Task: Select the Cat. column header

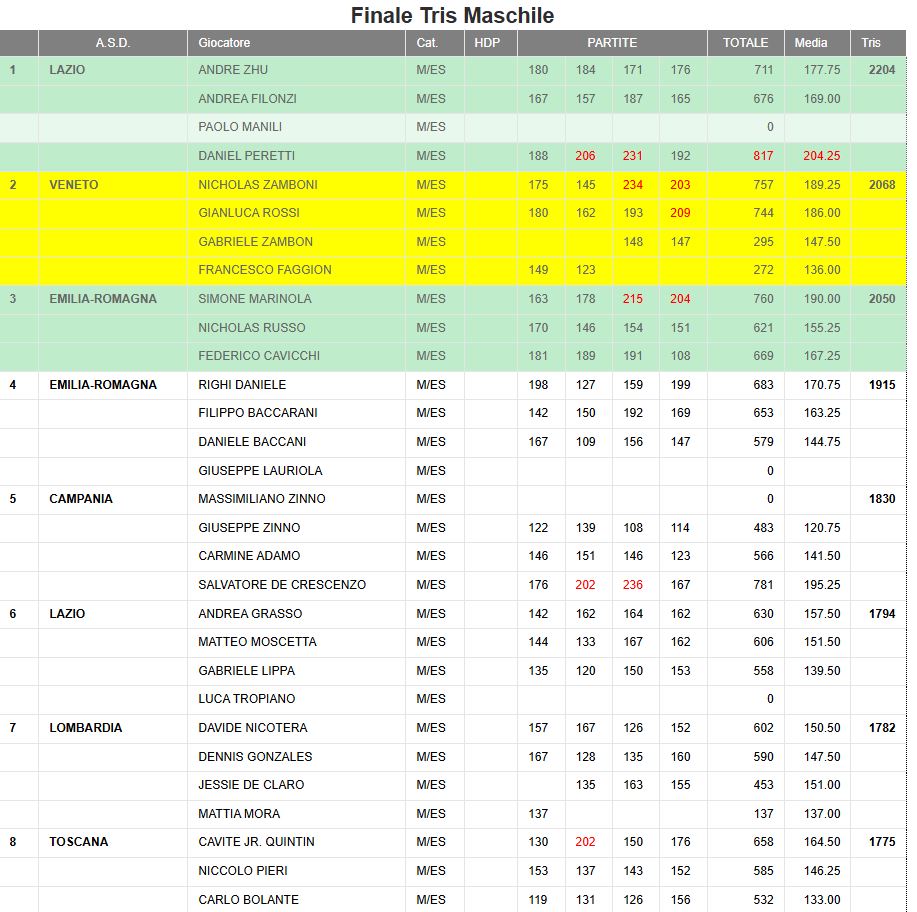Action: [x=427, y=43]
